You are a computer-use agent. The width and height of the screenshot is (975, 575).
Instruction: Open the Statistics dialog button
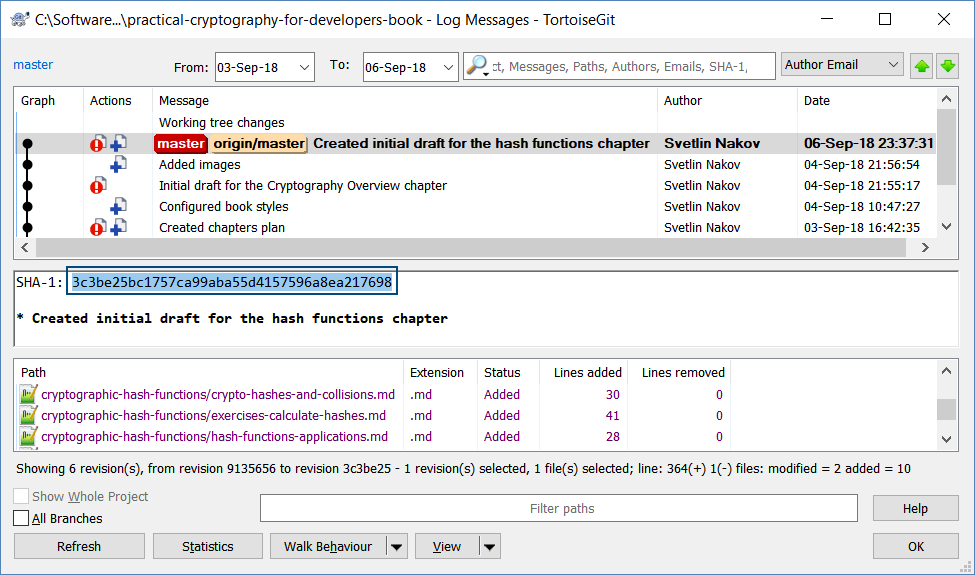coord(208,546)
